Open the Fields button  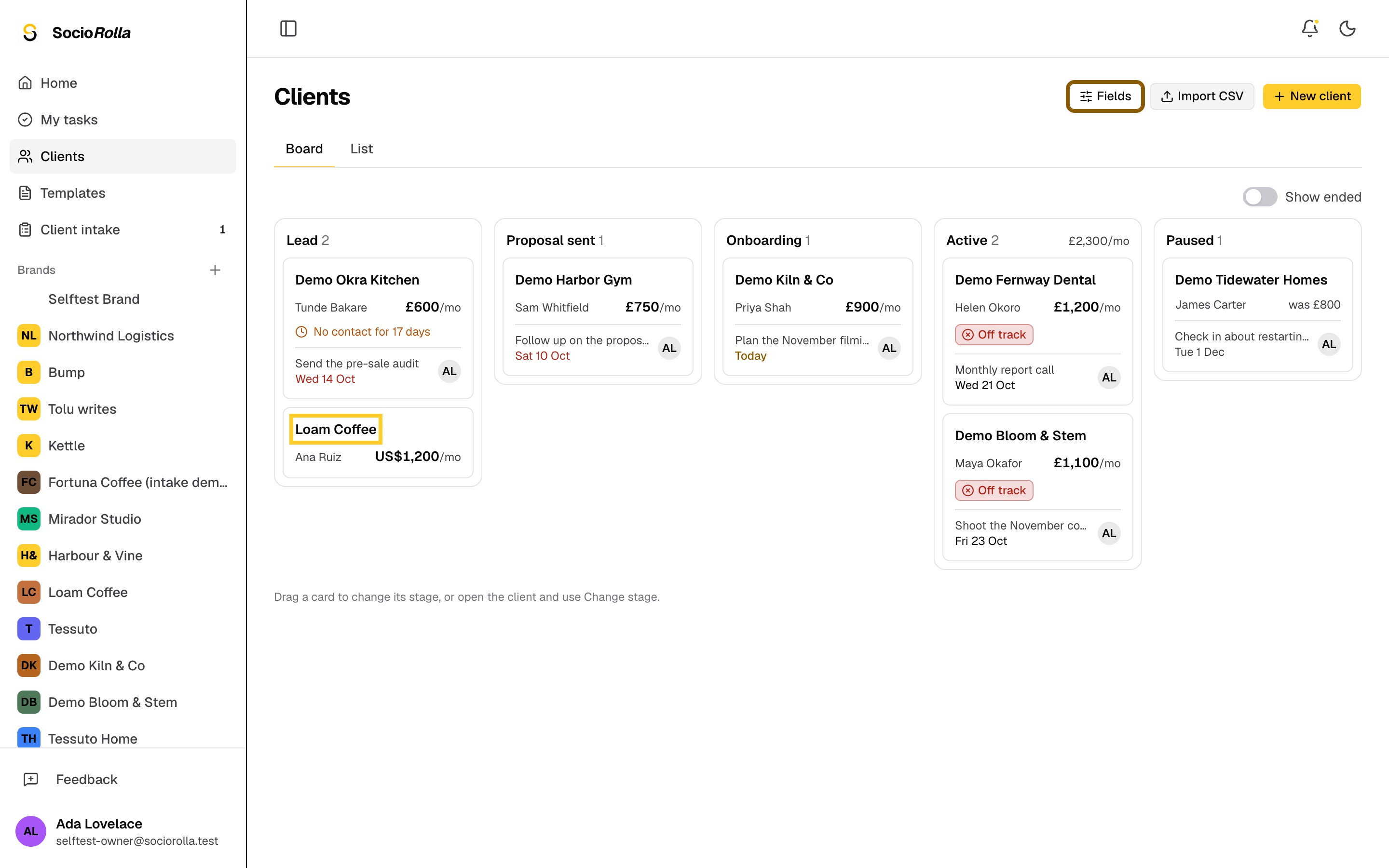click(x=1105, y=96)
